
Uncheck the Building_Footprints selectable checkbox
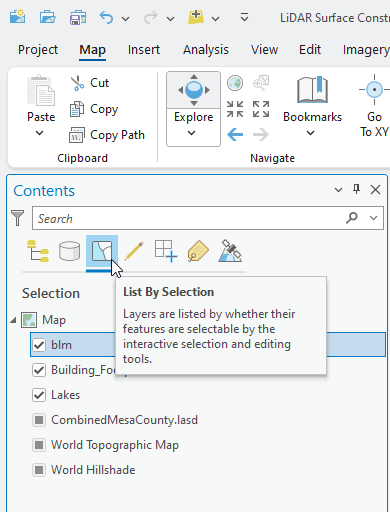[39, 370]
